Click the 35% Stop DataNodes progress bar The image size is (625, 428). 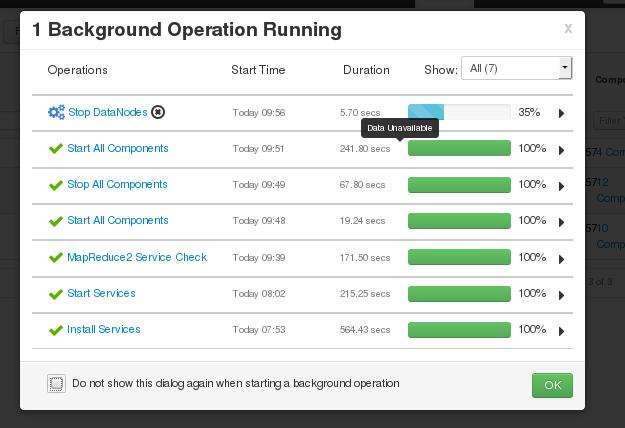coord(459,112)
